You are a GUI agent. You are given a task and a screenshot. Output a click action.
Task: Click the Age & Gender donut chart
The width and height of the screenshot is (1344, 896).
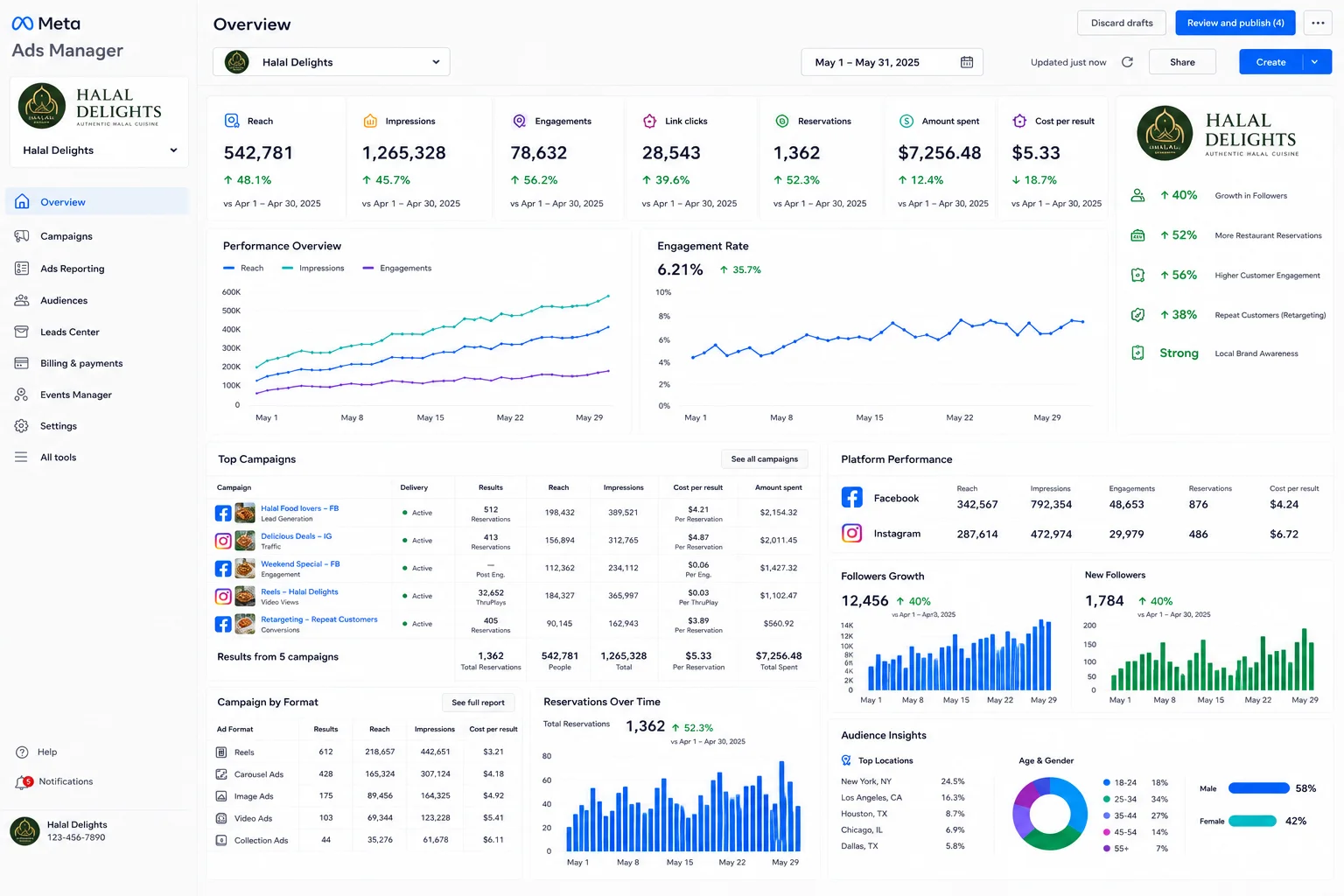1050,814
